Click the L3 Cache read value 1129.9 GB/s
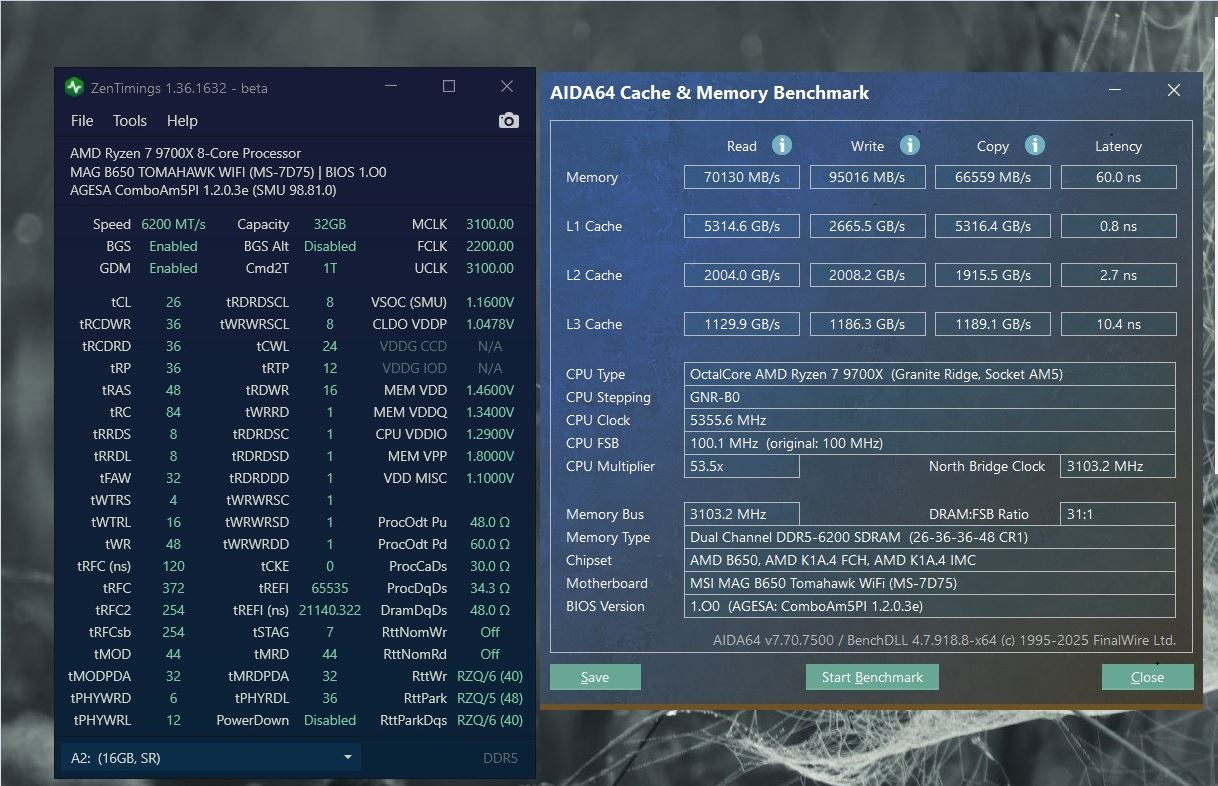1218x786 pixels. coord(742,324)
